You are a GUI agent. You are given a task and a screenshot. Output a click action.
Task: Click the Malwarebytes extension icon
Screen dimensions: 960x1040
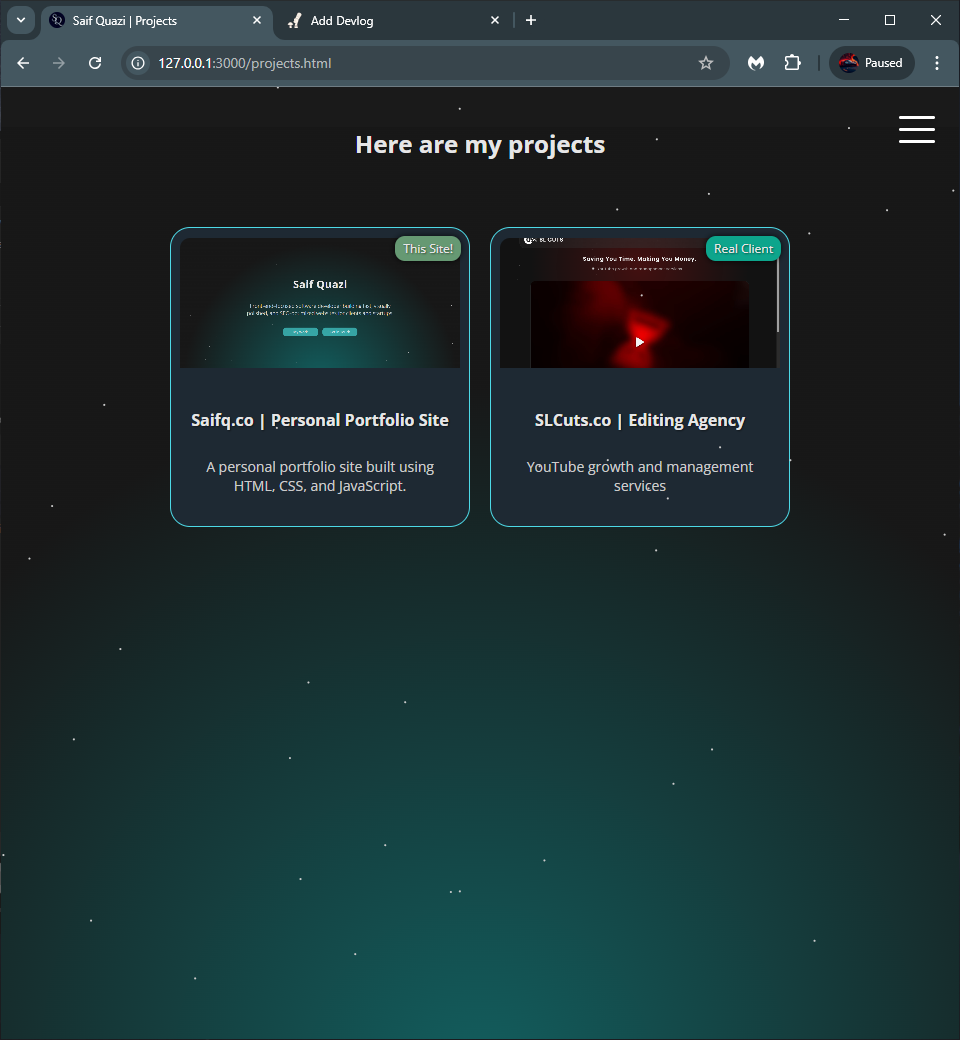(x=757, y=63)
